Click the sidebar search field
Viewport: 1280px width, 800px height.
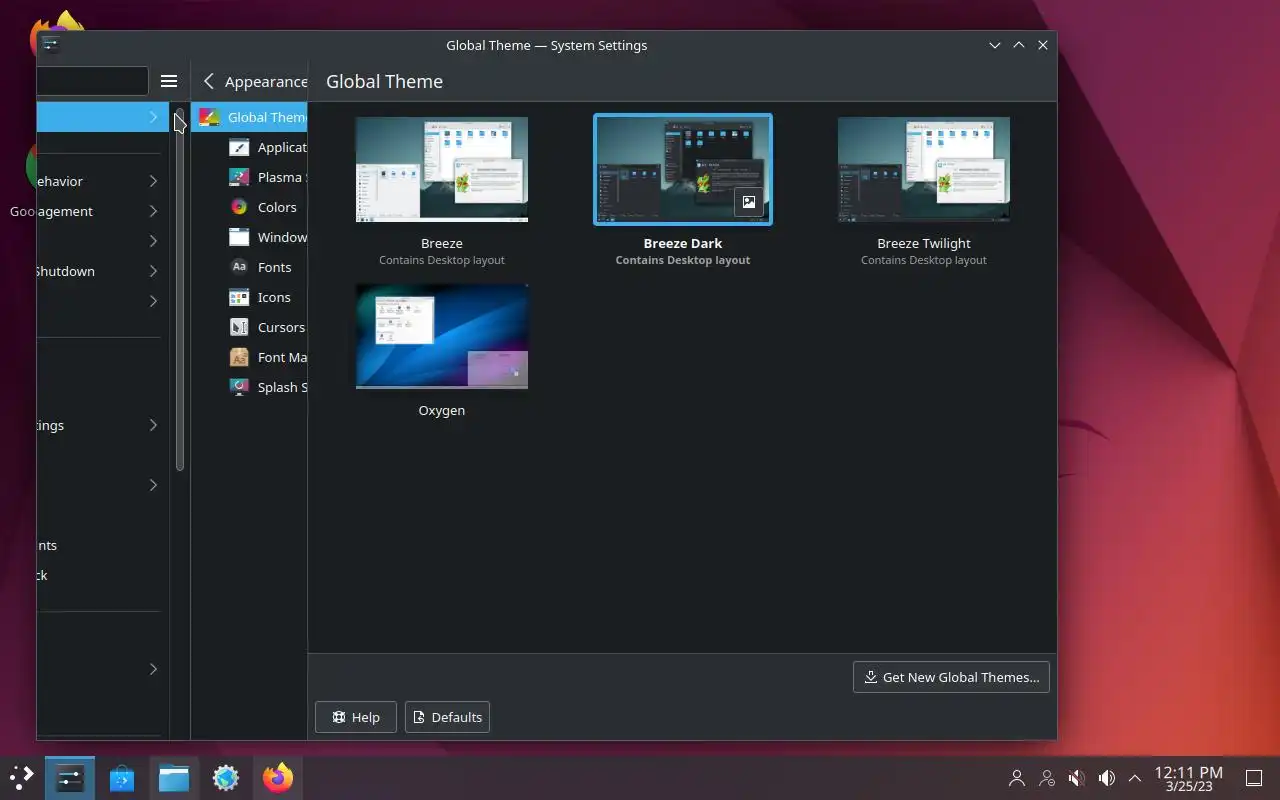point(92,81)
